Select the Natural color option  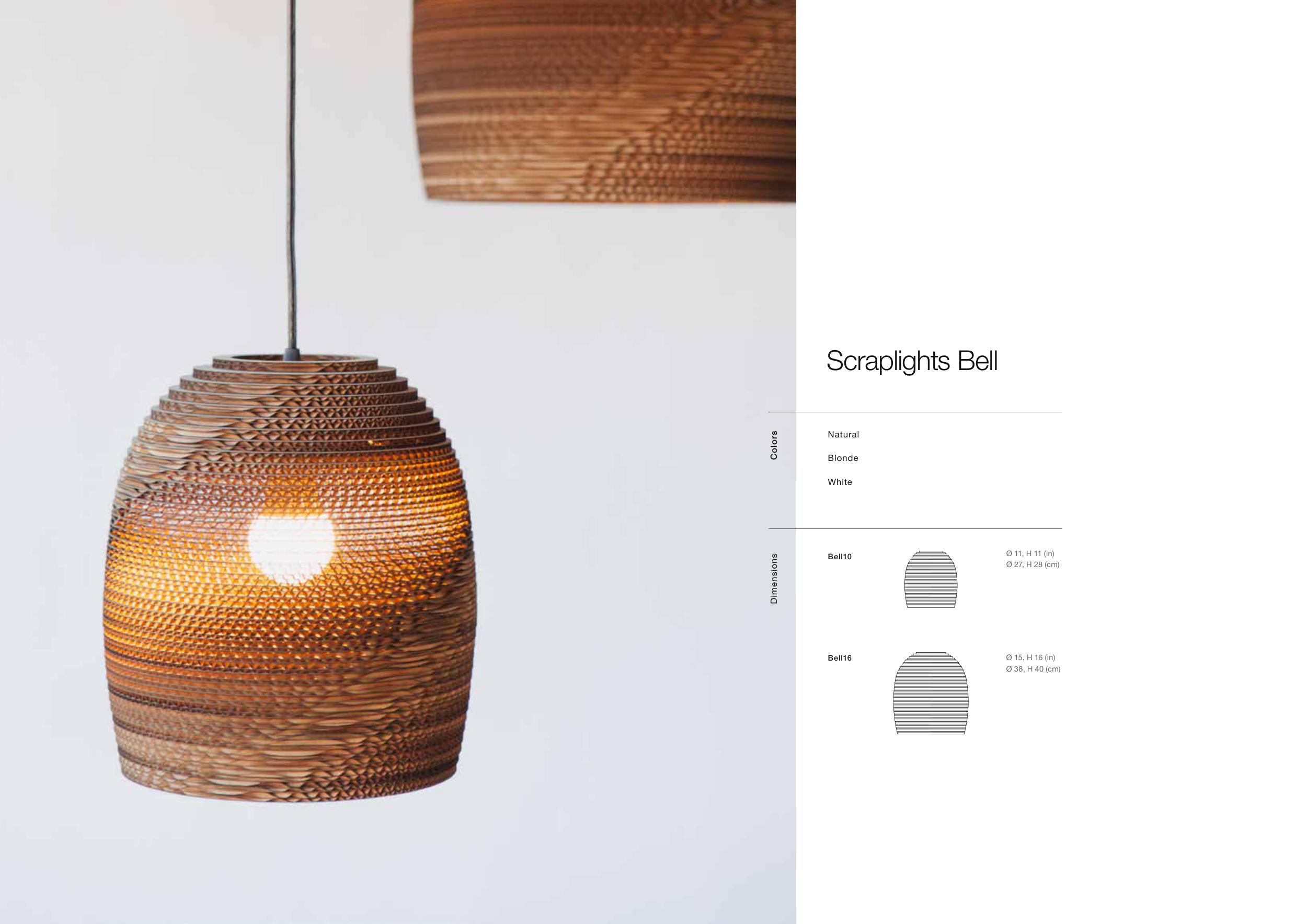click(843, 435)
